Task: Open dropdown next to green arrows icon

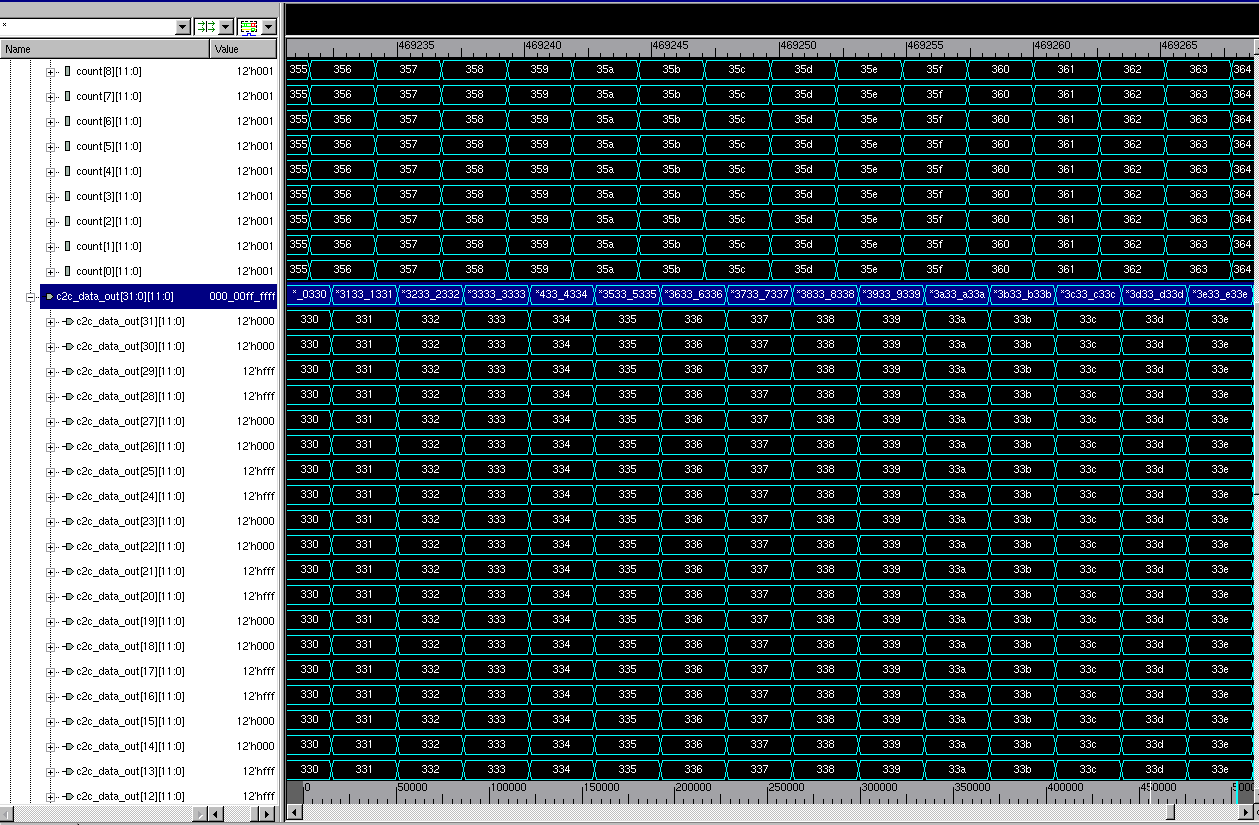Action: [225, 27]
